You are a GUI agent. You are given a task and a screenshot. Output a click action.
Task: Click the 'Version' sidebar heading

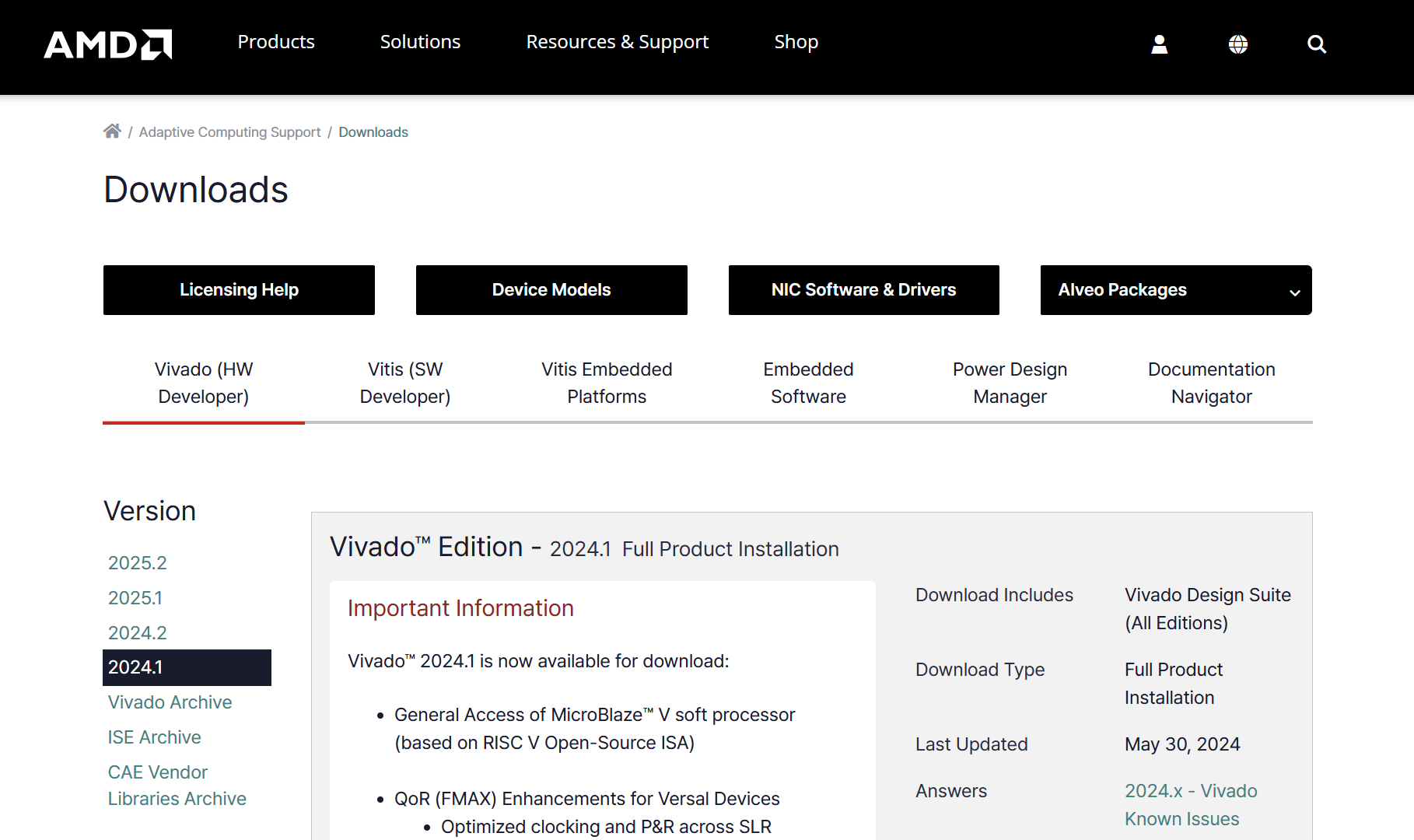[x=150, y=511]
